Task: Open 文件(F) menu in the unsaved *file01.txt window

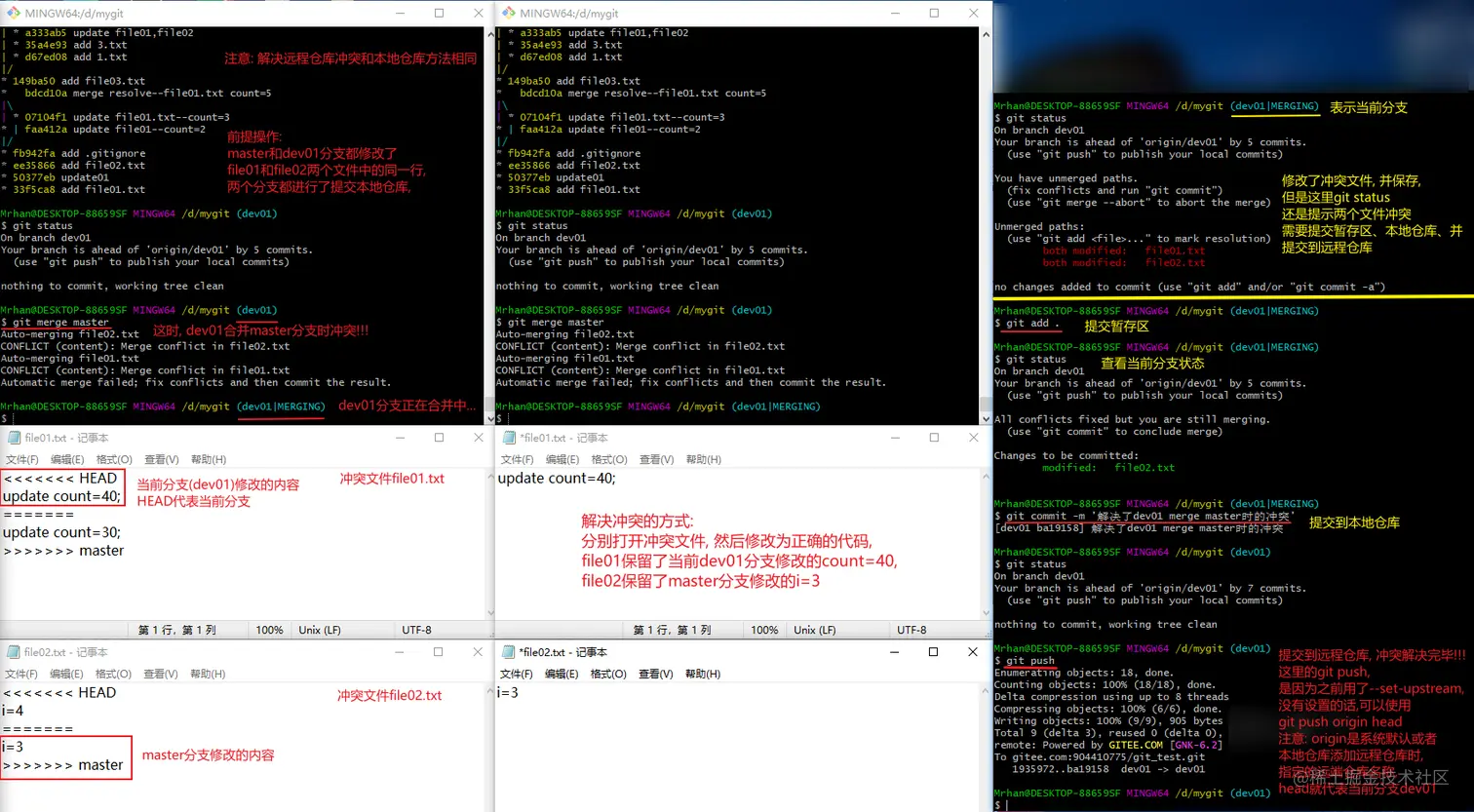Action: pos(517,459)
